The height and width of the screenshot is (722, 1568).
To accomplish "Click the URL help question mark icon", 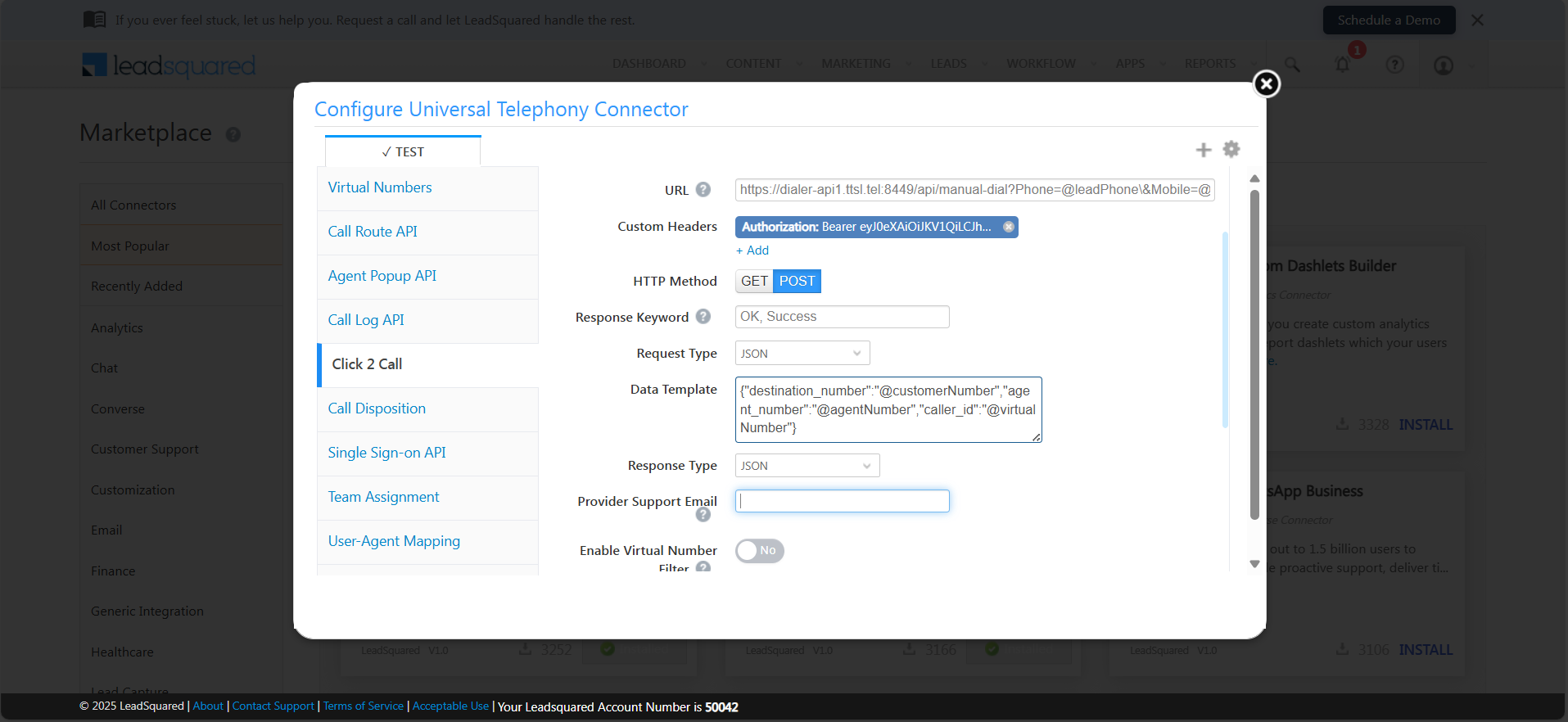I will click(x=703, y=190).
